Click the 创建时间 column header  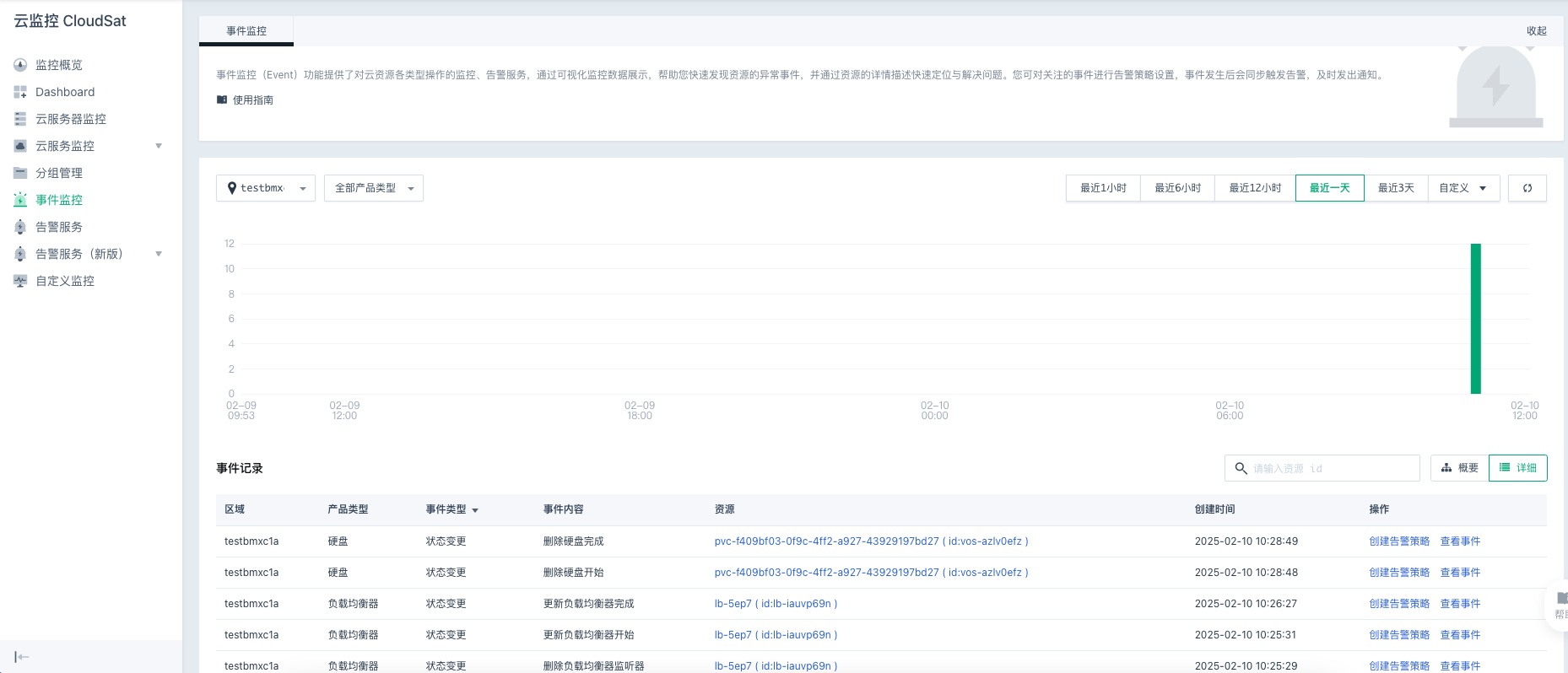(1214, 509)
